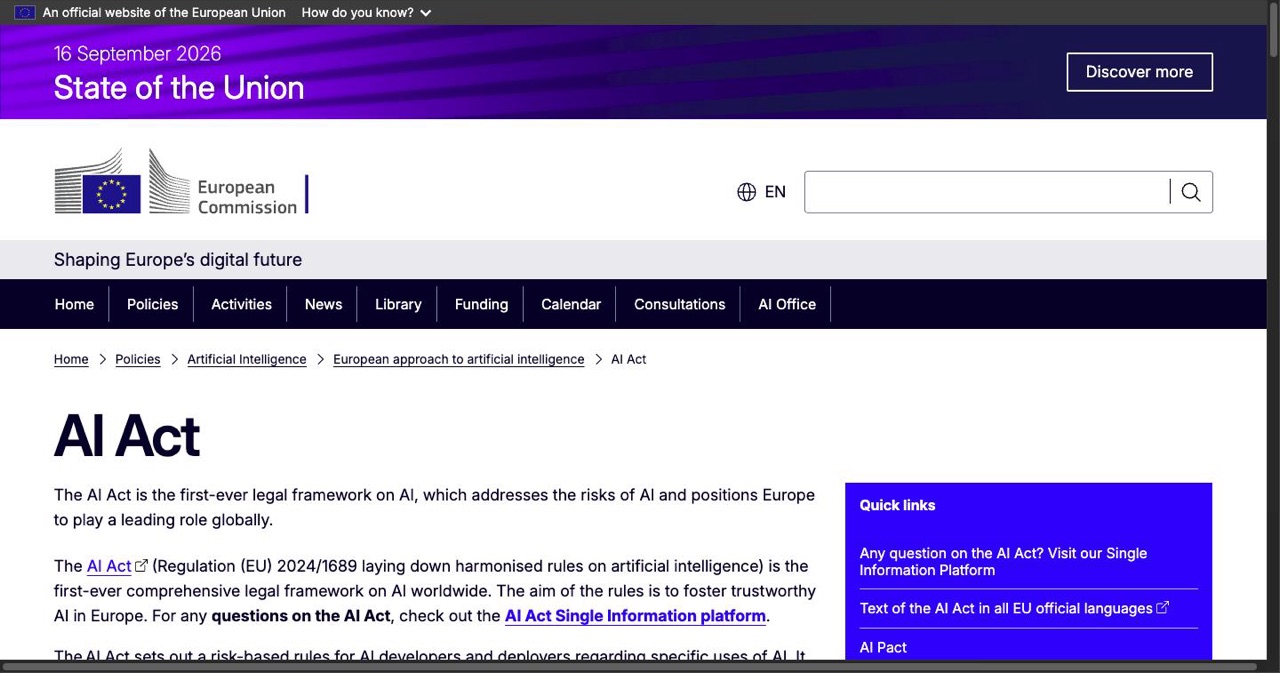Click the Discover more button

pos(1139,72)
